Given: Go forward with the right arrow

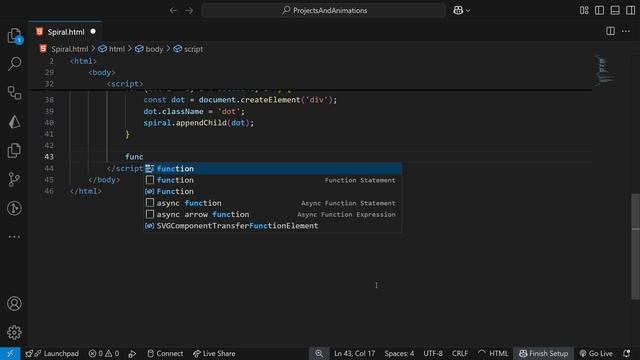Looking at the screenshot, I should coord(189,11).
